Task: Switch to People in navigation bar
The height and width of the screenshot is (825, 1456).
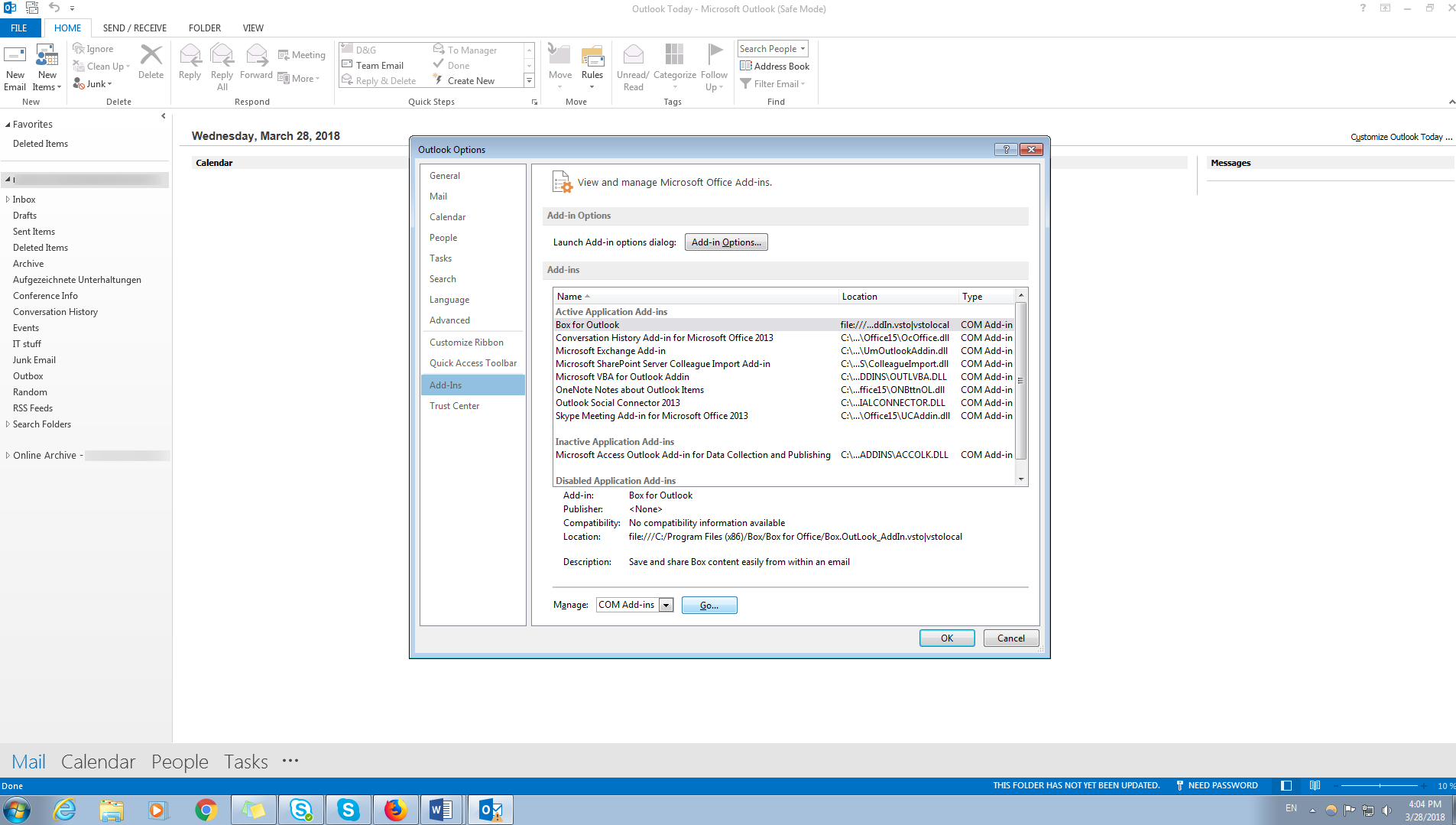Action: point(180,762)
